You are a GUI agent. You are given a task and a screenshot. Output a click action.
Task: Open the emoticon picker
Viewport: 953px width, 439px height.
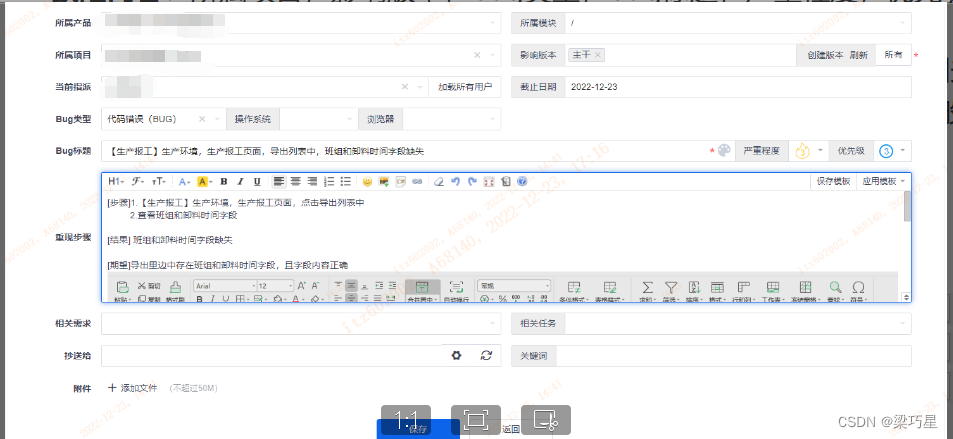pos(367,181)
